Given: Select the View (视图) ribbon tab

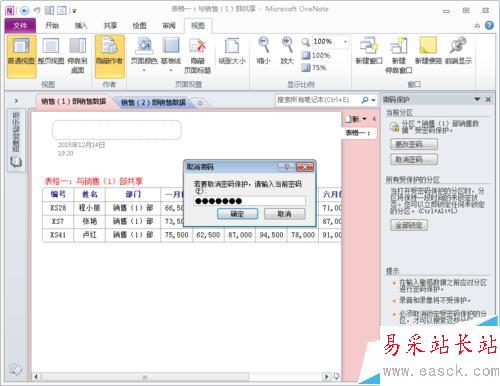Looking at the screenshot, I should [x=198, y=26].
